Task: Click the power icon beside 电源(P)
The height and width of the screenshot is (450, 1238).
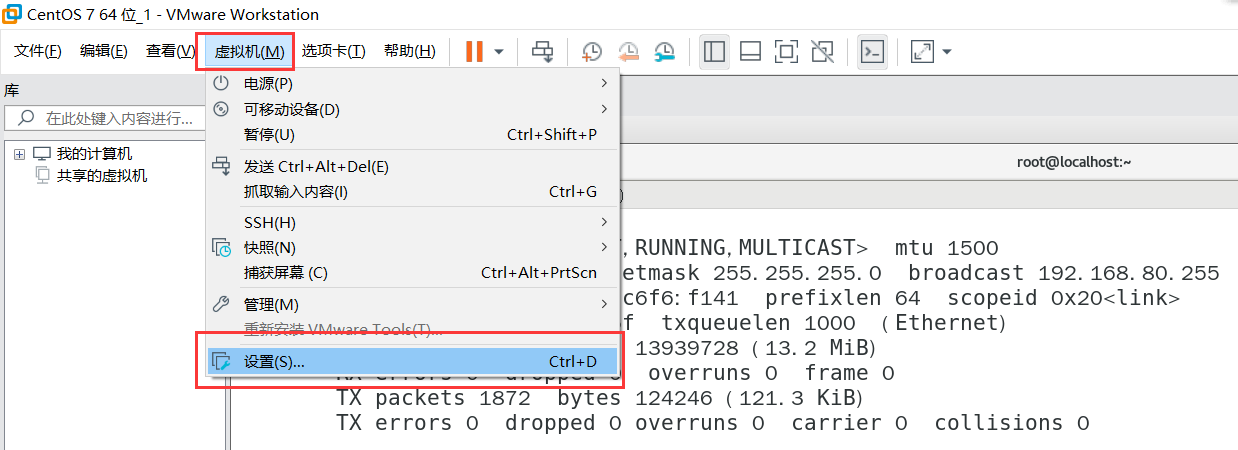Action: (x=221, y=83)
